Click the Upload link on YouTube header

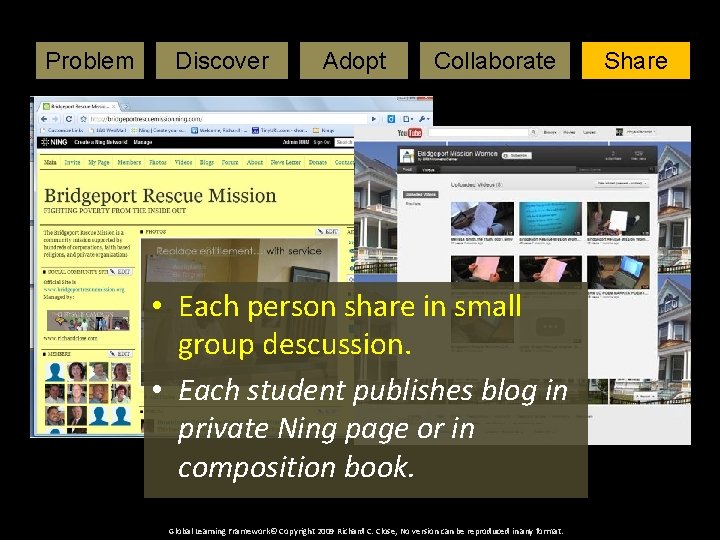590,132
